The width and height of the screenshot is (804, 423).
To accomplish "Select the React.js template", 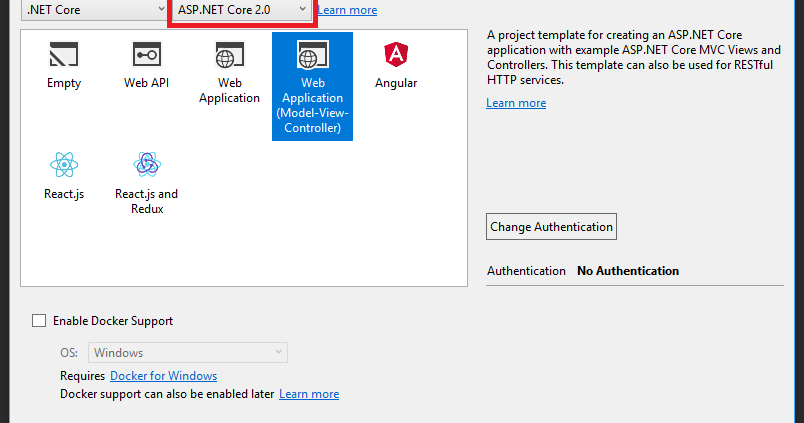I will pyautogui.click(x=64, y=176).
